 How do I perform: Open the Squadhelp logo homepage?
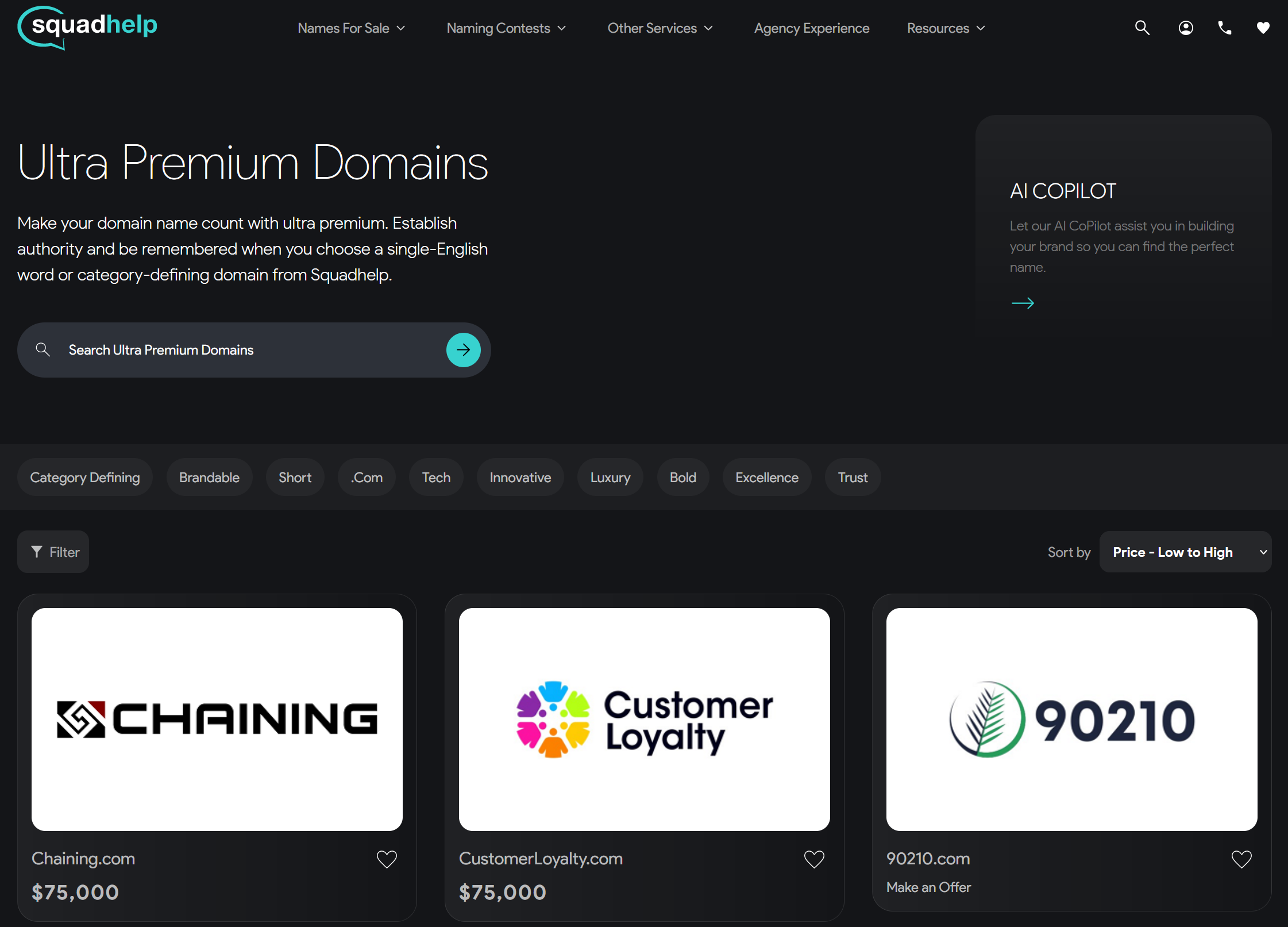pyautogui.click(x=87, y=27)
